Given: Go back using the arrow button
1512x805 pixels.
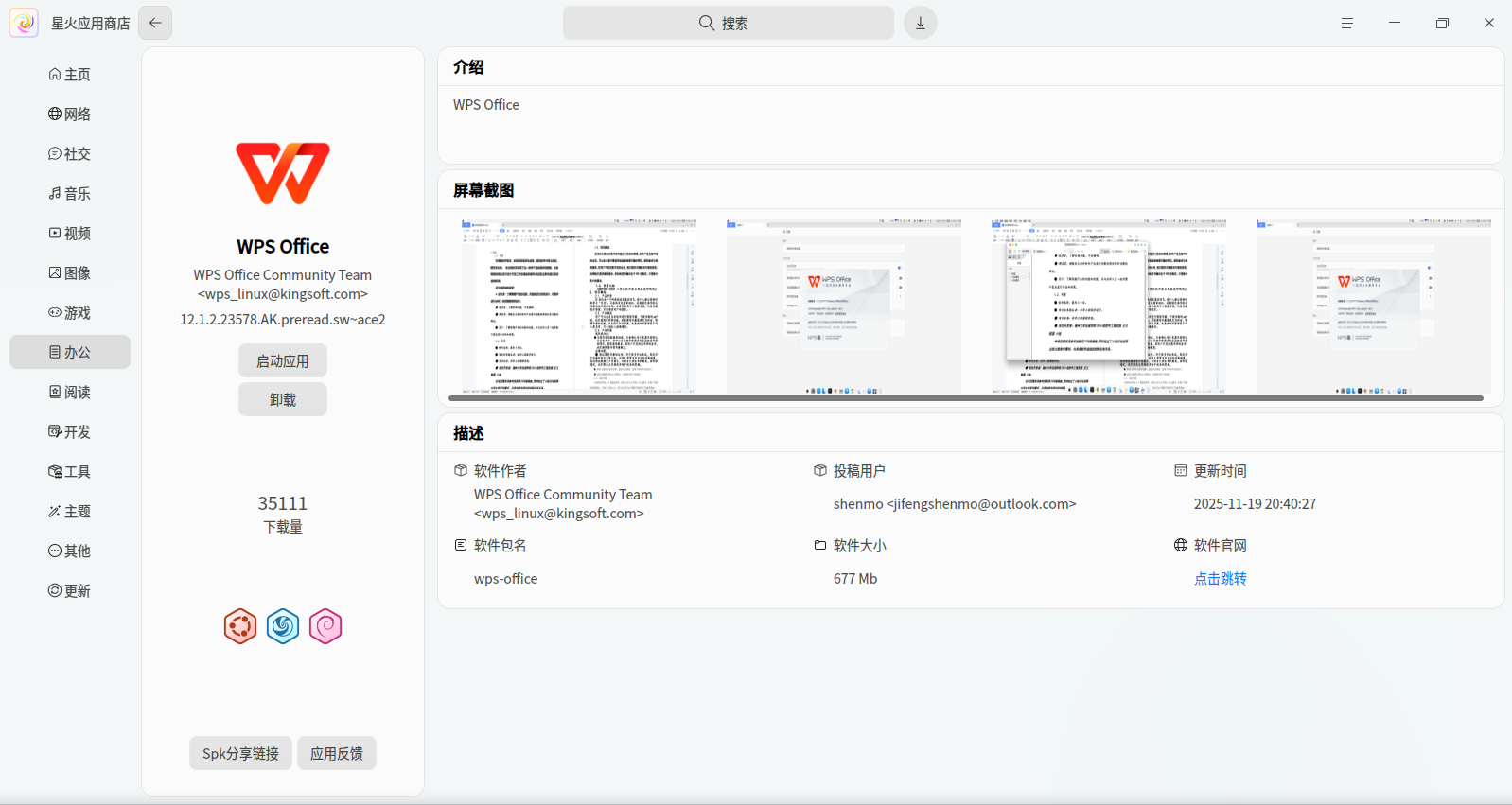Looking at the screenshot, I should coord(155,23).
